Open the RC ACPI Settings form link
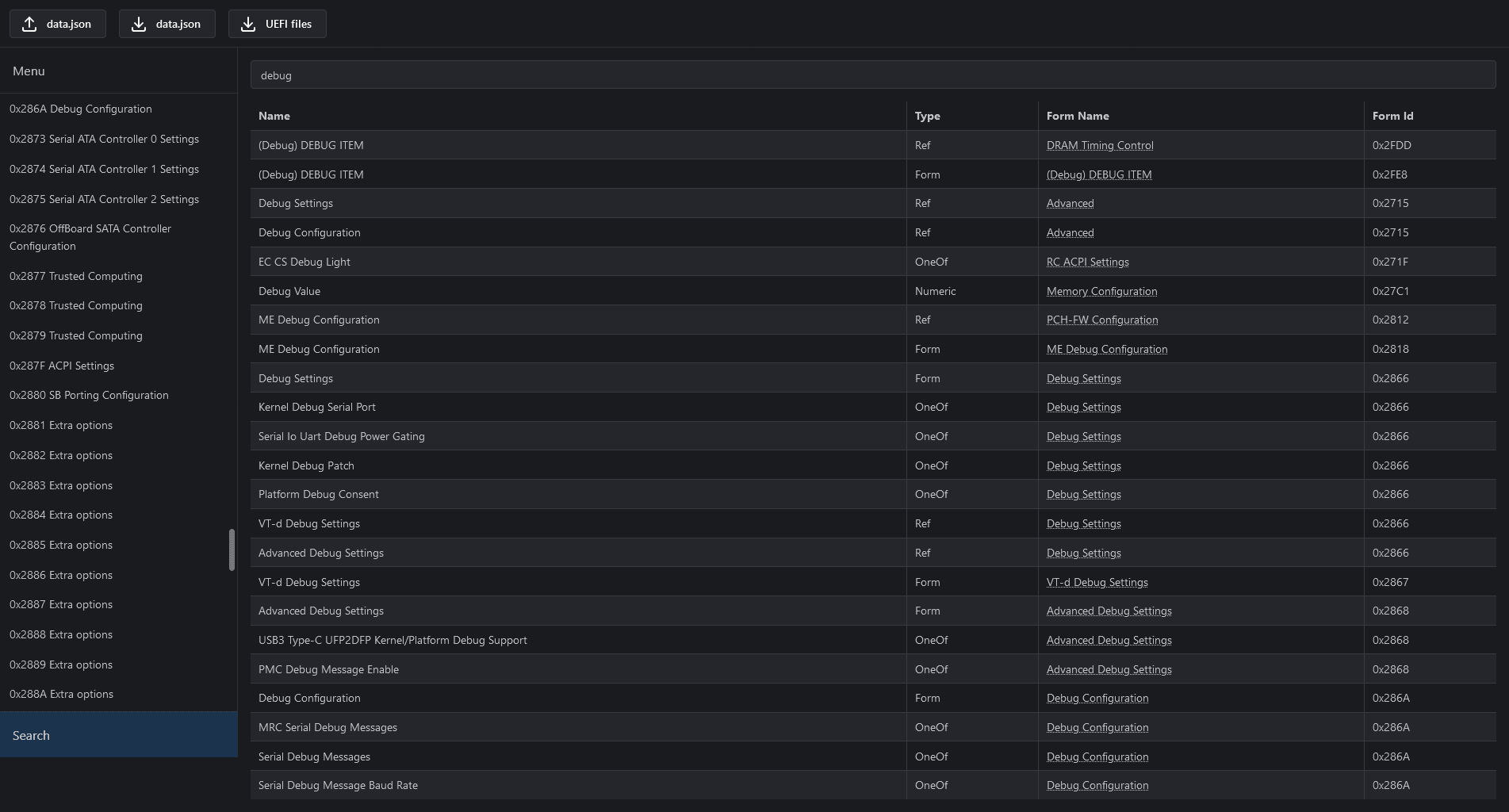 1087,262
